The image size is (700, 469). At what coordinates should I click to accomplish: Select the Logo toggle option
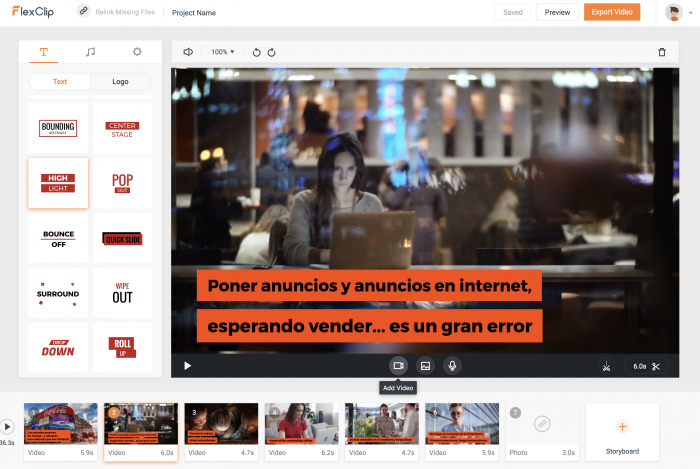[121, 82]
